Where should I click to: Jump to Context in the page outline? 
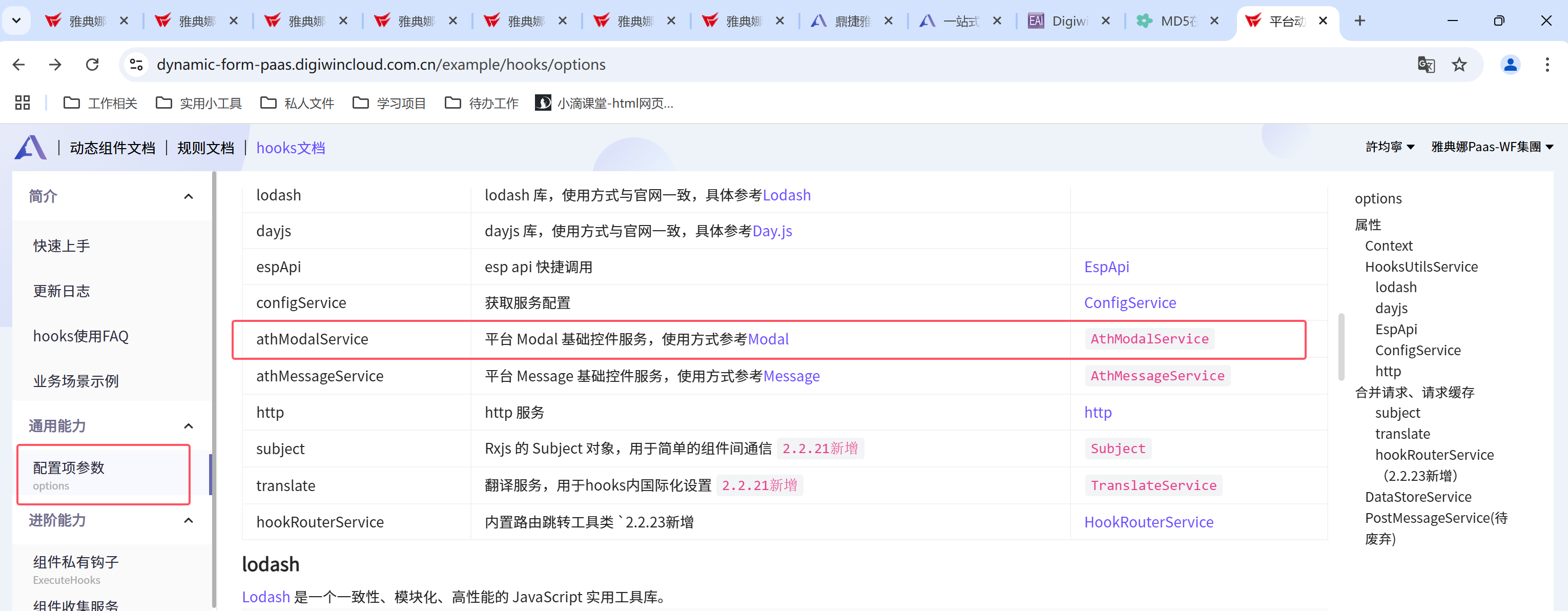coord(1389,246)
